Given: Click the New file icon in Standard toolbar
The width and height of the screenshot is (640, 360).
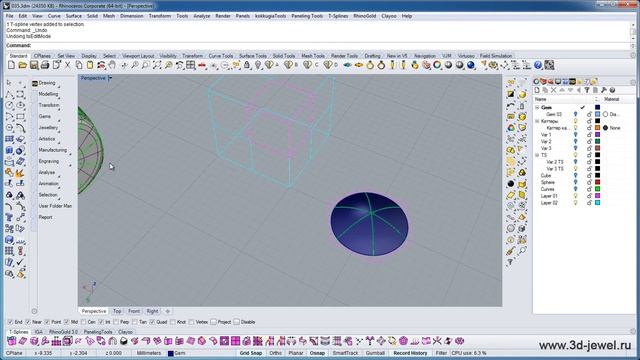Looking at the screenshot, I should coord(11,65).
